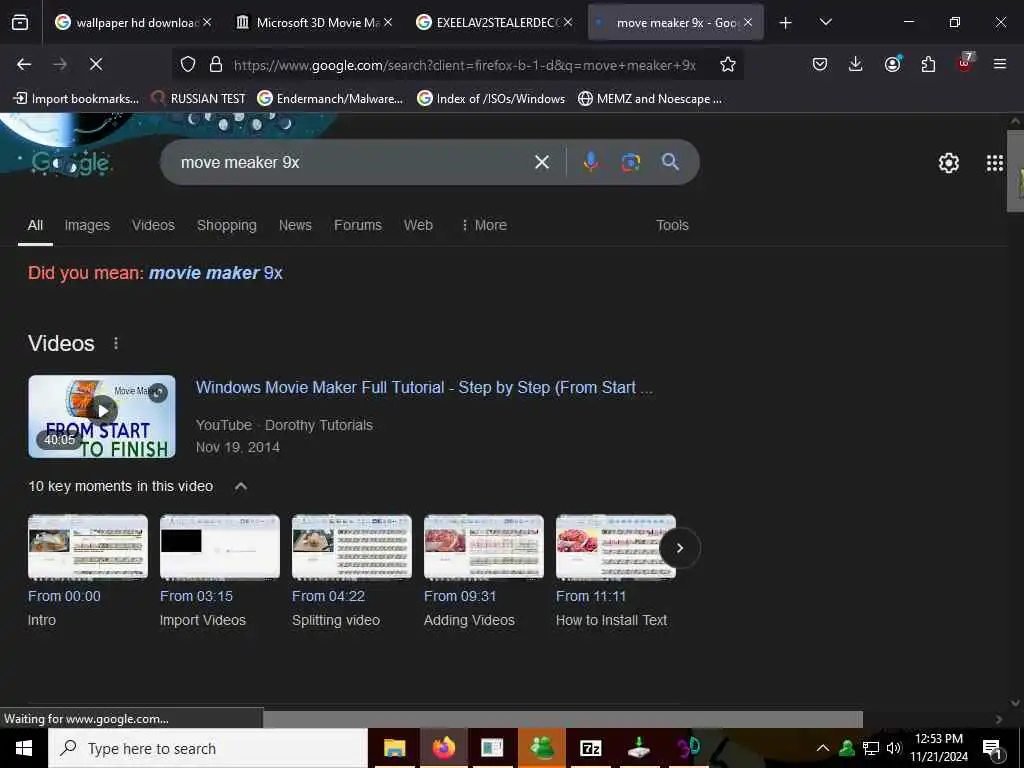This screenshot has width=1024, height=768.
Task: Open File Explorer from the taskbar
Action: pos(394,748)
